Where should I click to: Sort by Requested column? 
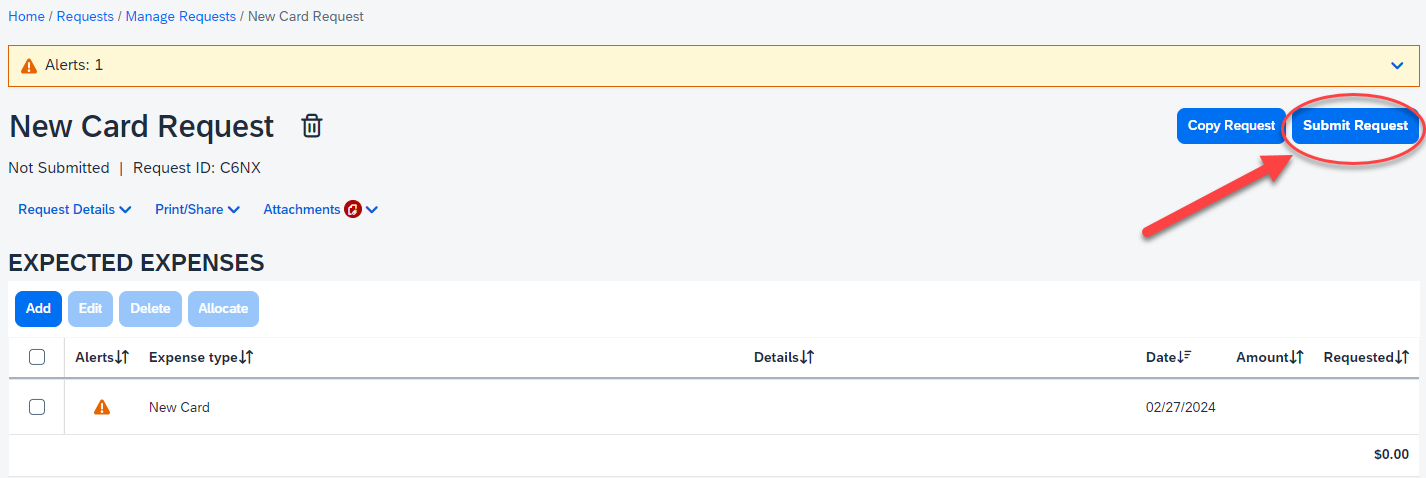(x=1402, y=357)
